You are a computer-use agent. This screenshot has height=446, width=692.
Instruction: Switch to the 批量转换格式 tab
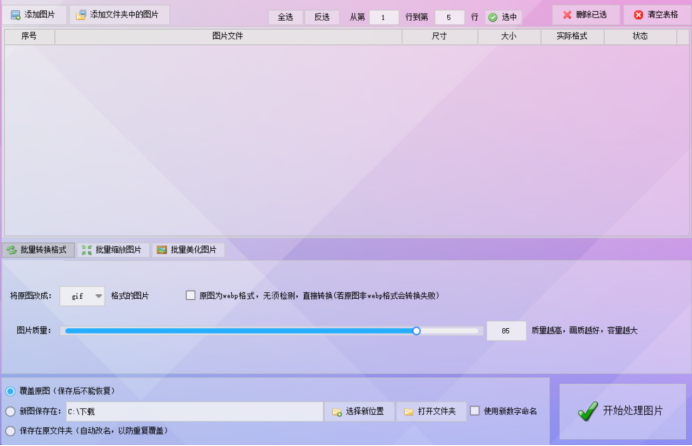pos(38,250)
